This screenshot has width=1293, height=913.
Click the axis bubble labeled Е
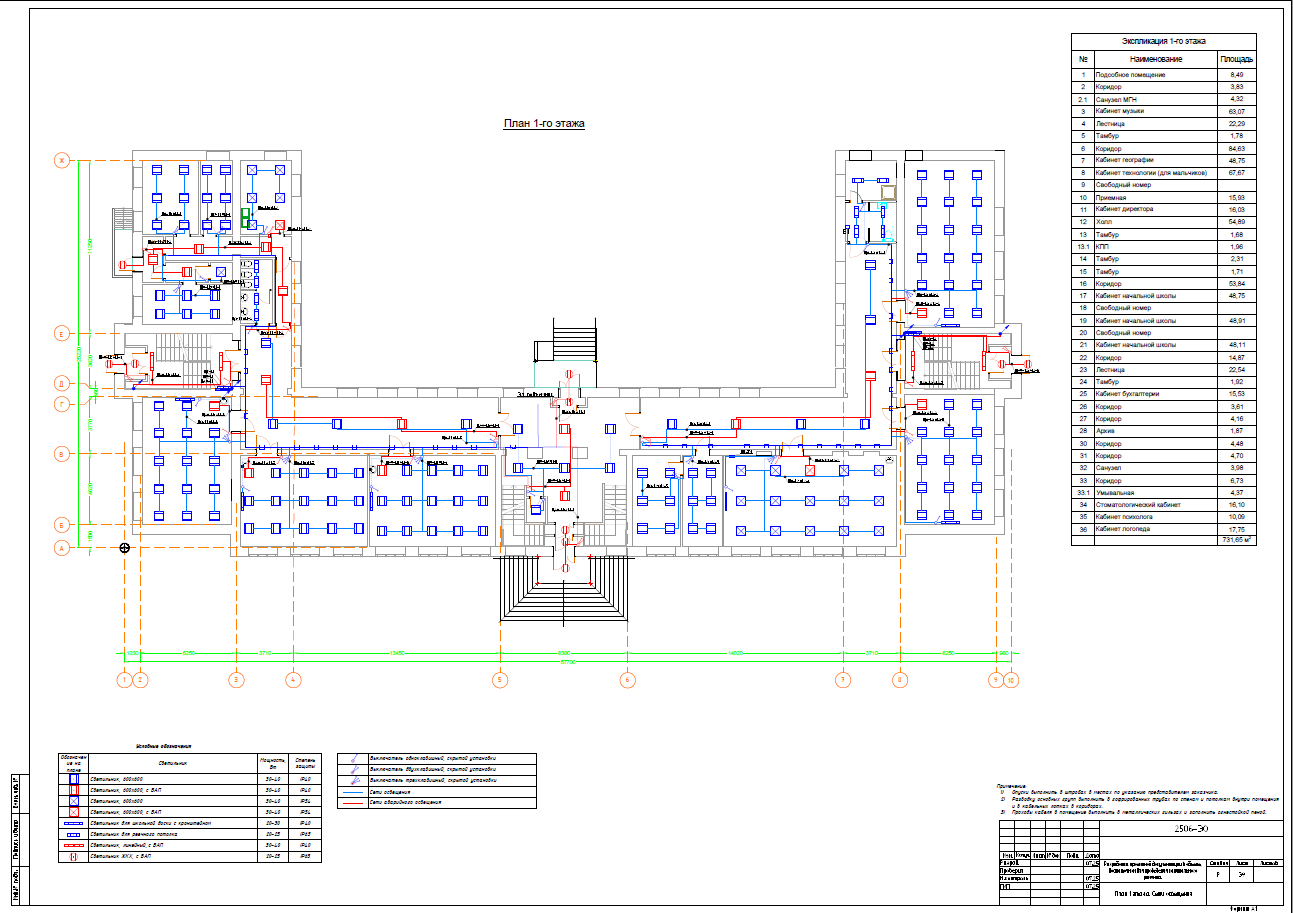tap(60, 333)
